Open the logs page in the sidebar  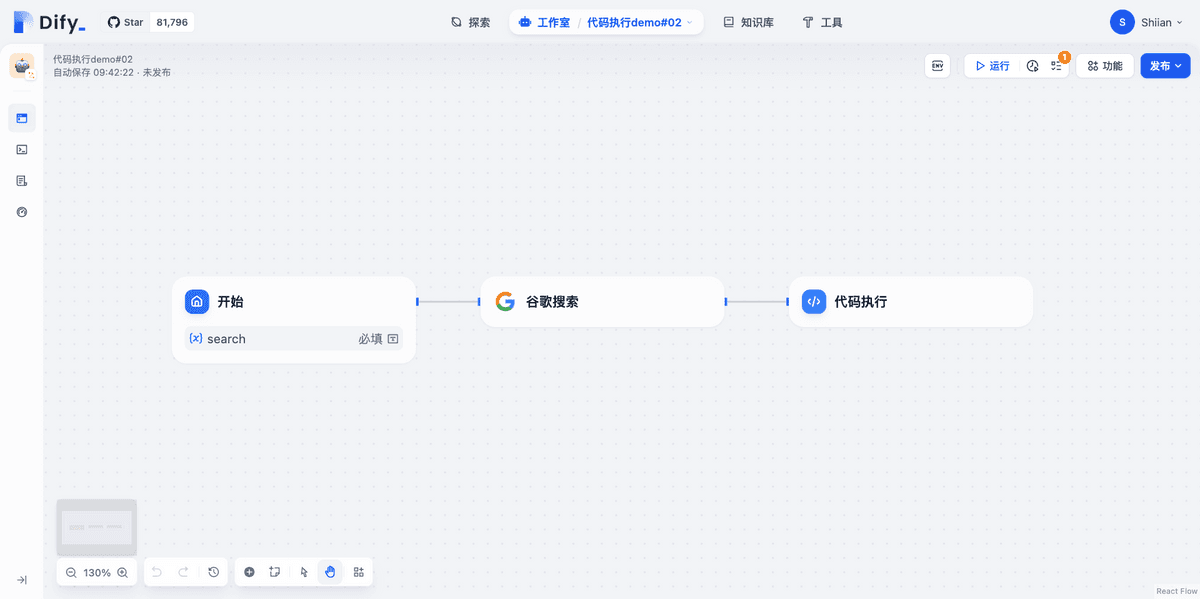[x=22, y=181]
